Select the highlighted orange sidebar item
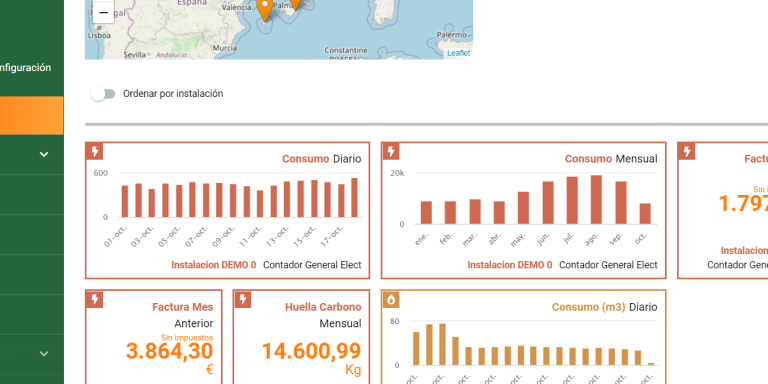 coord(31,116)
